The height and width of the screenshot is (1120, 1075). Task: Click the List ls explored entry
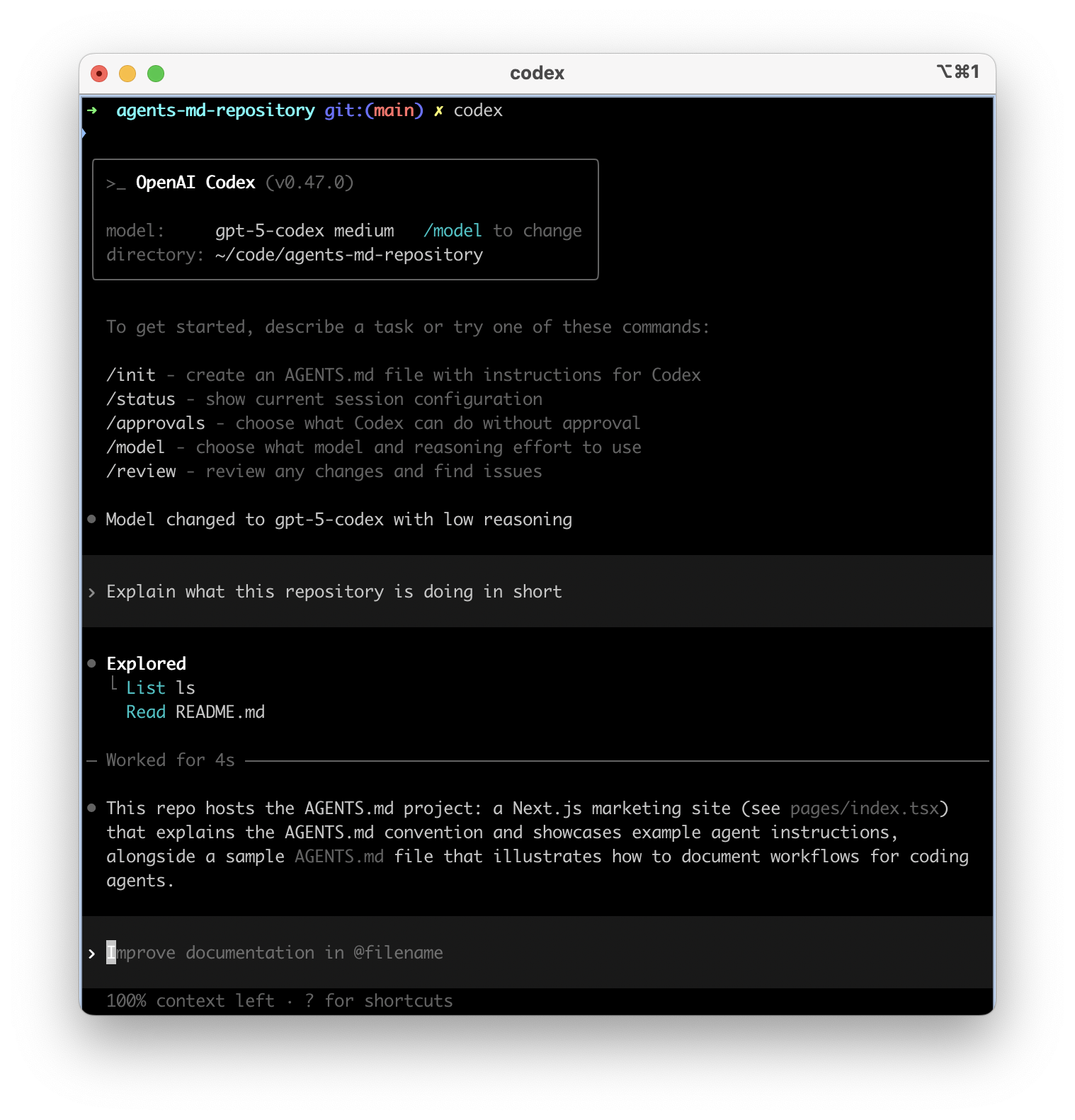[x=161, y=688]
